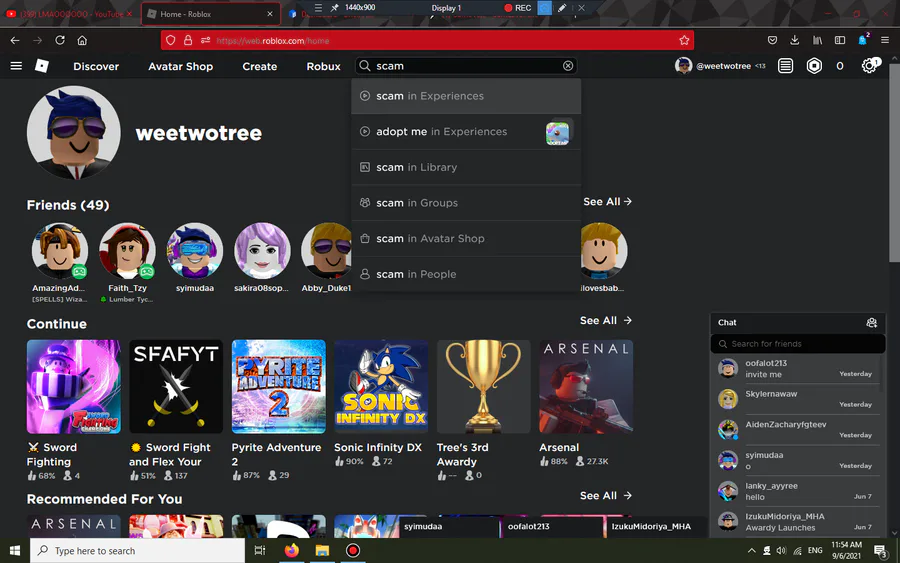Open the Roblox notifications list icon
Screen dimensions: 900x563
pos(785,66)
